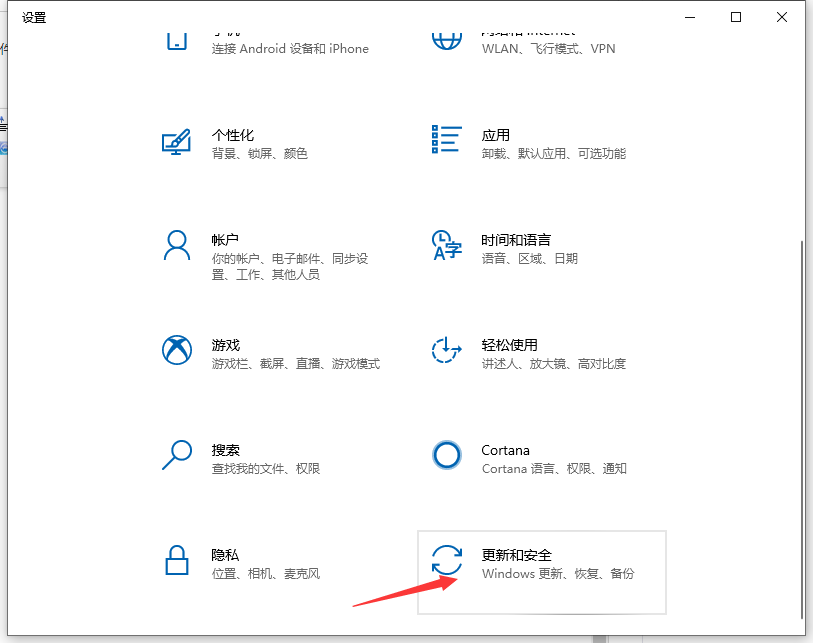Click the "更新和安全" title text
The height and width of the screenshot is (643, 813).
click(516, 555)
